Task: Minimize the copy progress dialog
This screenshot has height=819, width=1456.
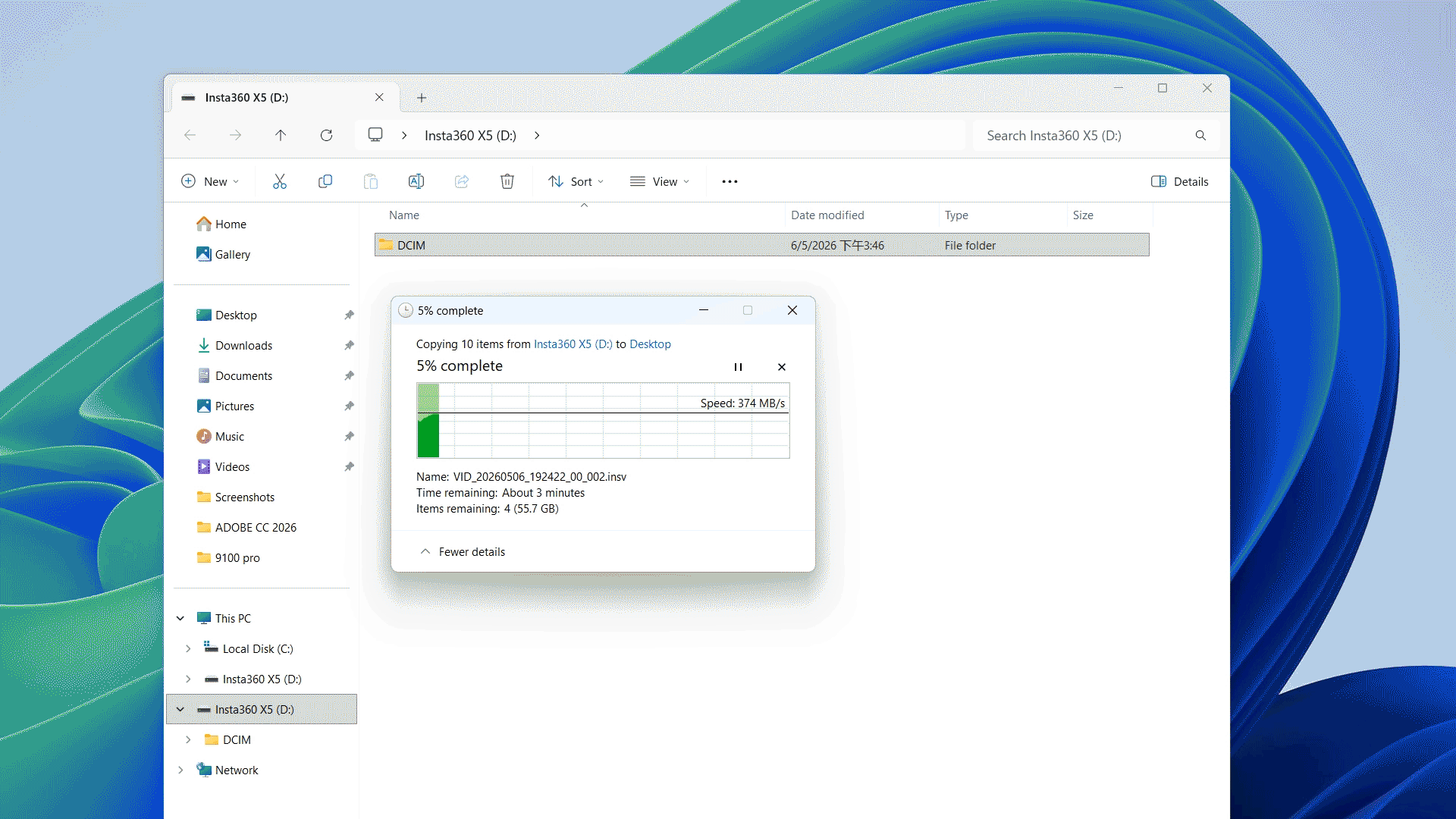Action: 704,310
